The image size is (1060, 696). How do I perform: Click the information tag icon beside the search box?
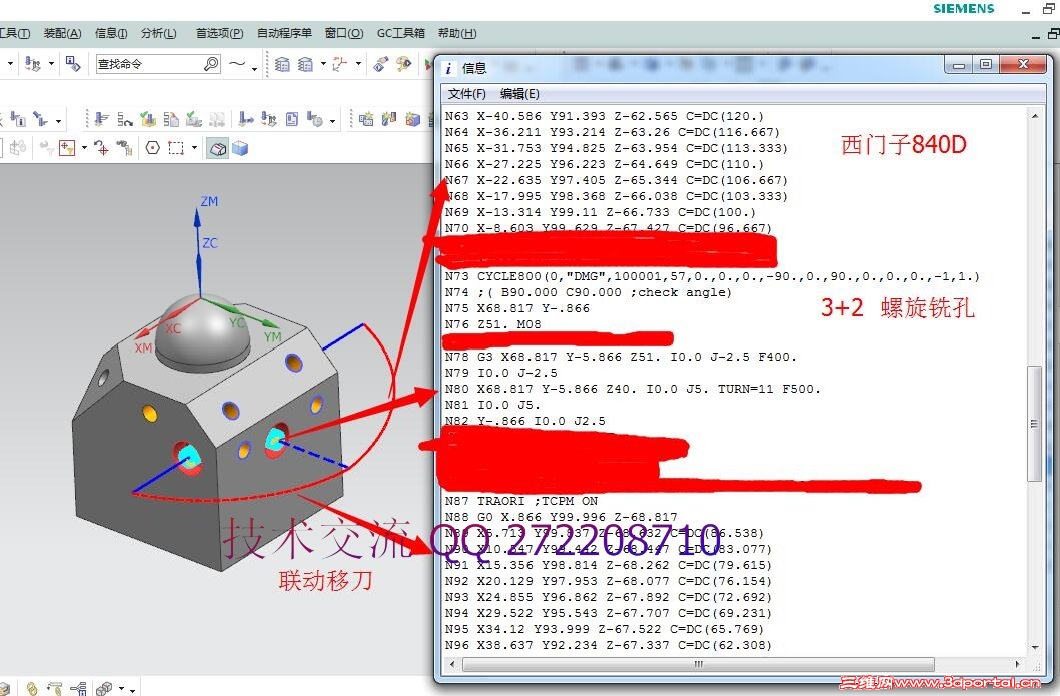coord(72,64)
